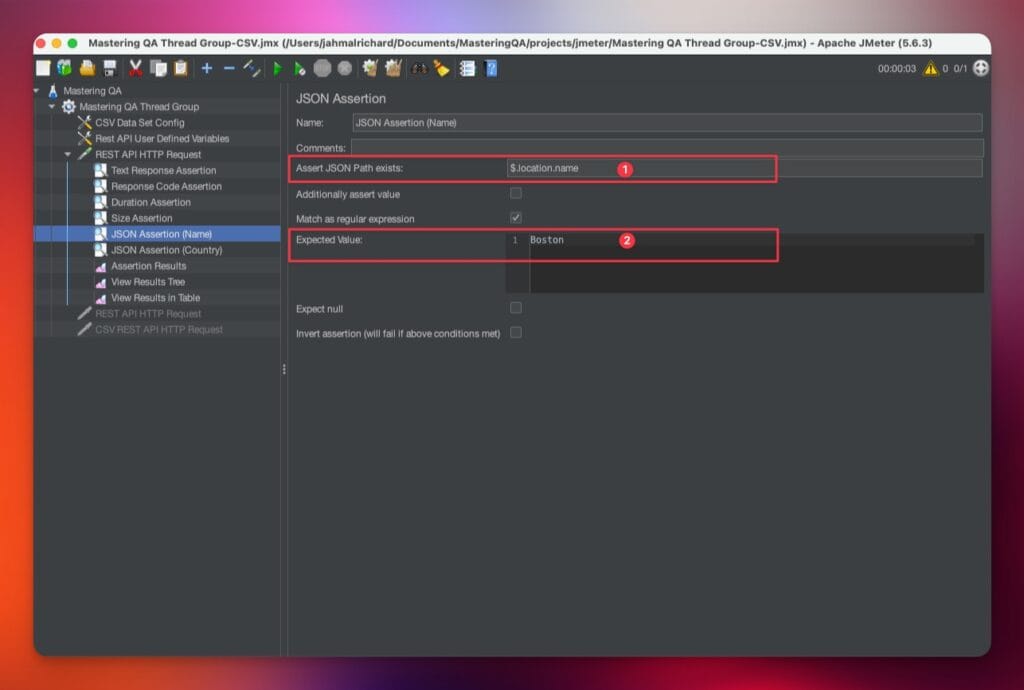Click the JSON Assertion panel heading
The image size is (1024, 690).
[x=341, y=99]
